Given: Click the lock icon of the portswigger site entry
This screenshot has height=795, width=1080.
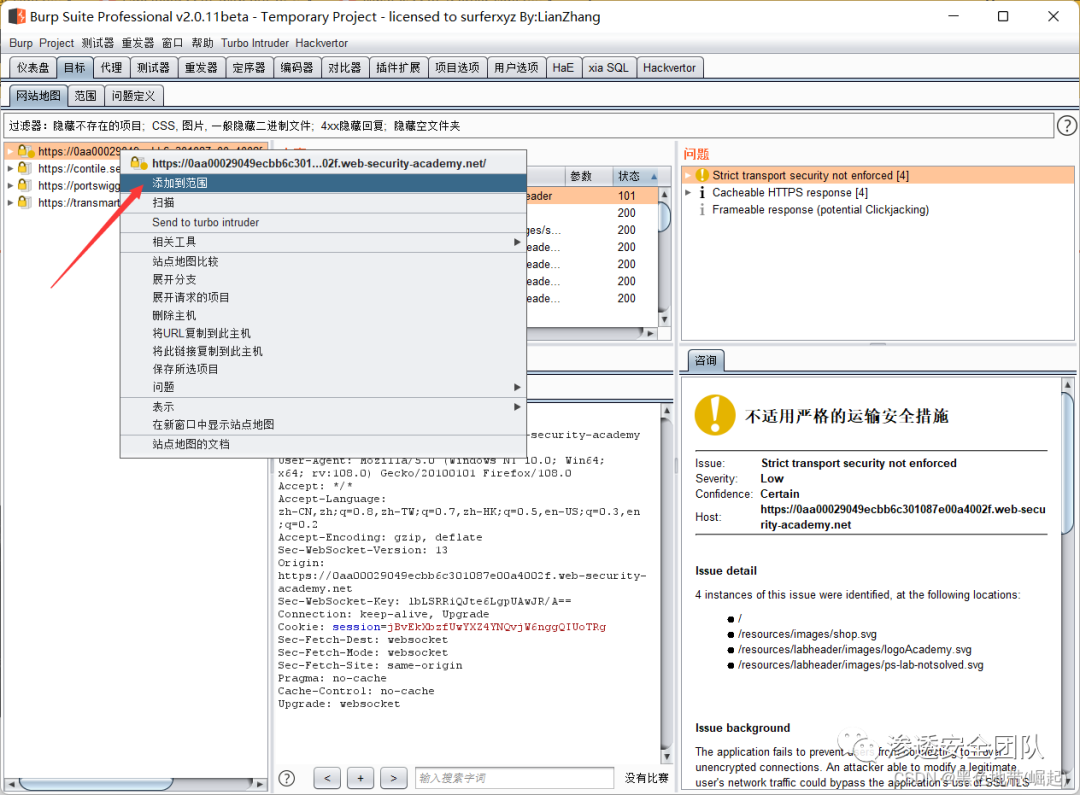Looking at the screenshot, I should pos(25,185).
